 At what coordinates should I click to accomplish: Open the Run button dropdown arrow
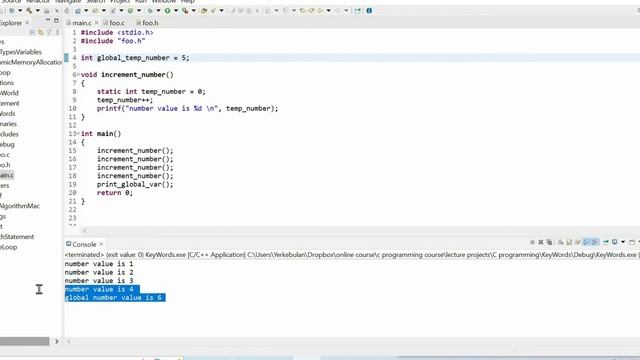click(176, 11)
